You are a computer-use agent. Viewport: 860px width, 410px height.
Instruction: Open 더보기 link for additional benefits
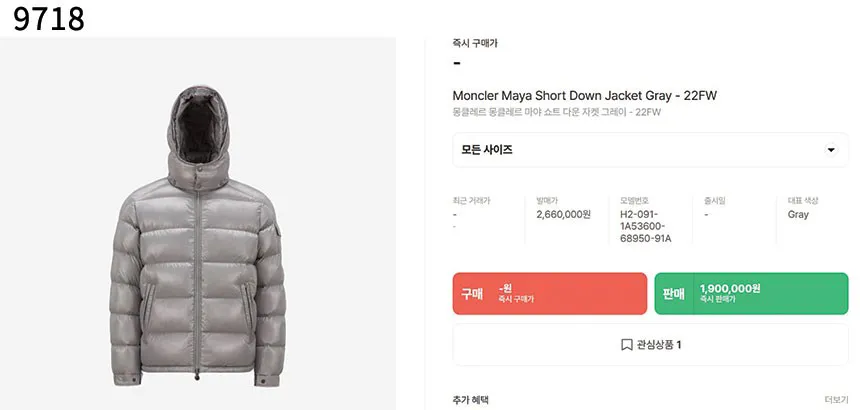836,400
